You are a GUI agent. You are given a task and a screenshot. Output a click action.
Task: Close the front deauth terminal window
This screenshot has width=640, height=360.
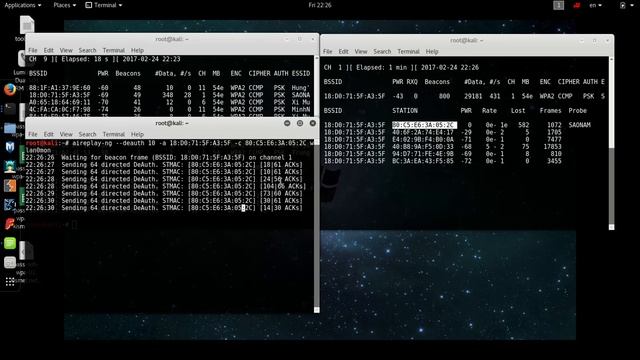tap(313, 123)
